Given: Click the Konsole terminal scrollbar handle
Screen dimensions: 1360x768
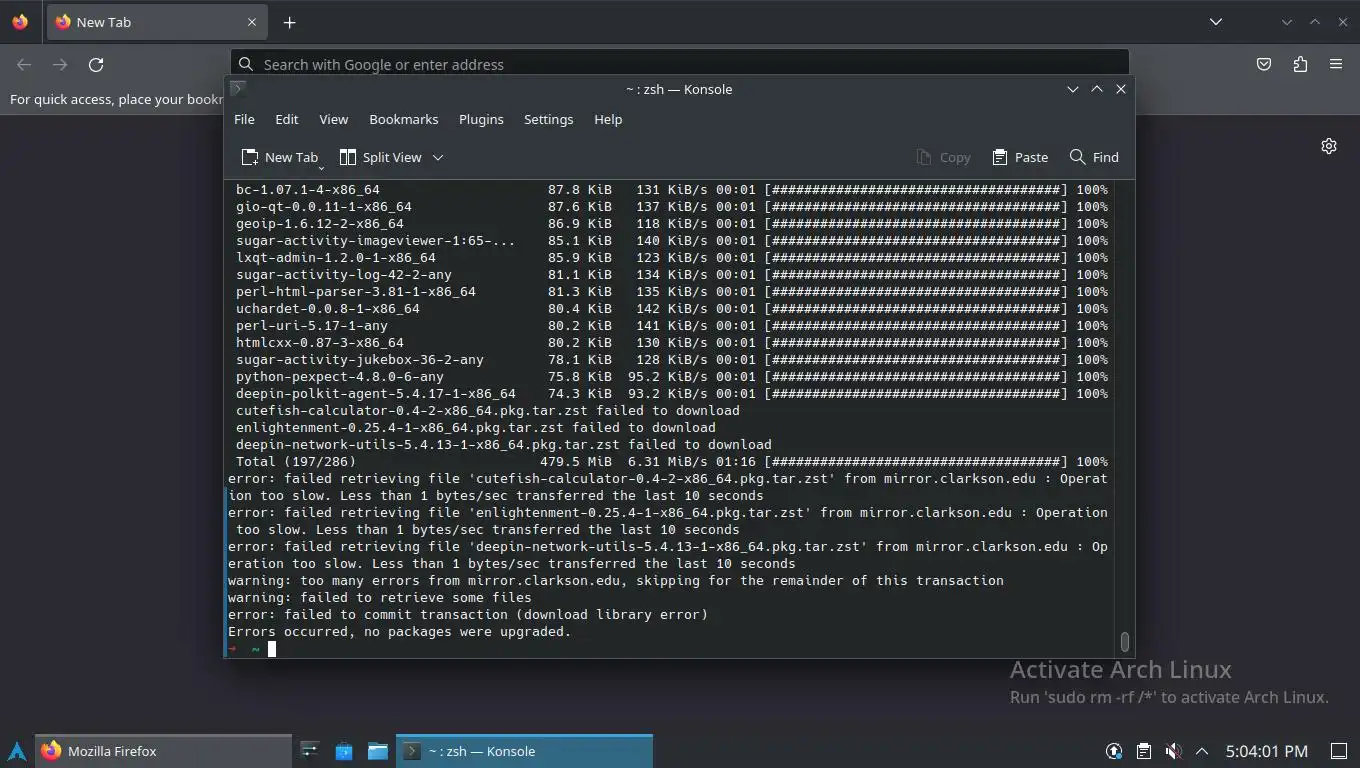Looking at the screenshot, I should tap(1125, 641).
